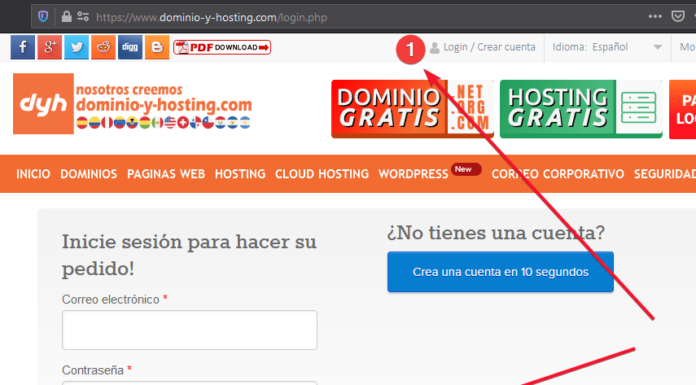This screenshot has height=385, width=696.
Task: Open the Login / Crear cuenta link
Action: (483, 47)
